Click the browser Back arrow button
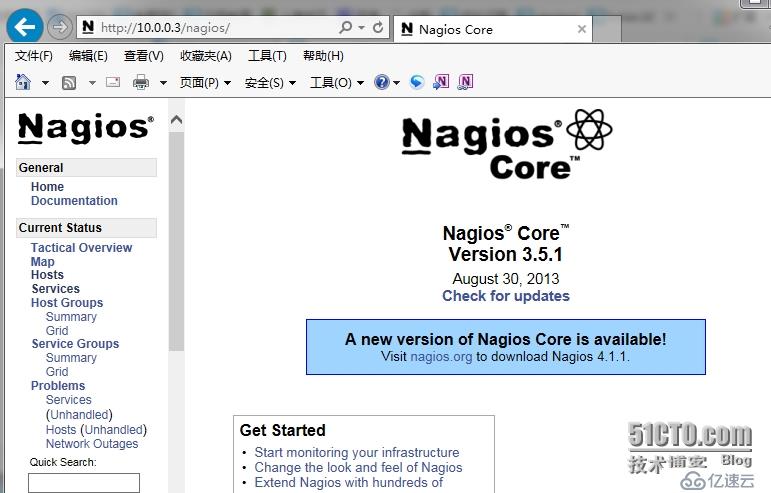This screenshot has width=771, height=493. 25,27
